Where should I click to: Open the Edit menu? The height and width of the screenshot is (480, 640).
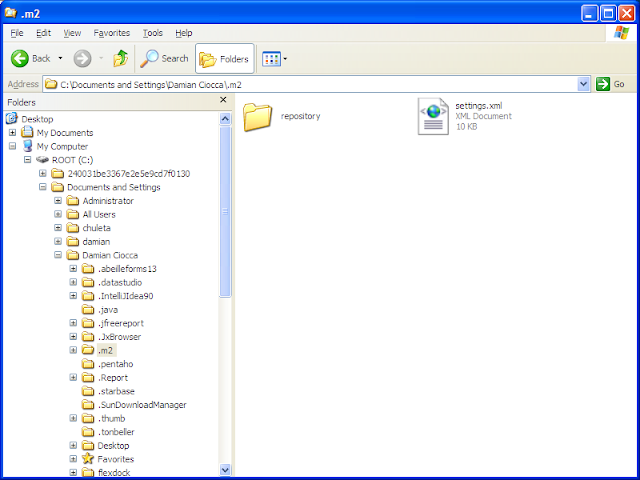click(x=43, y=33)
